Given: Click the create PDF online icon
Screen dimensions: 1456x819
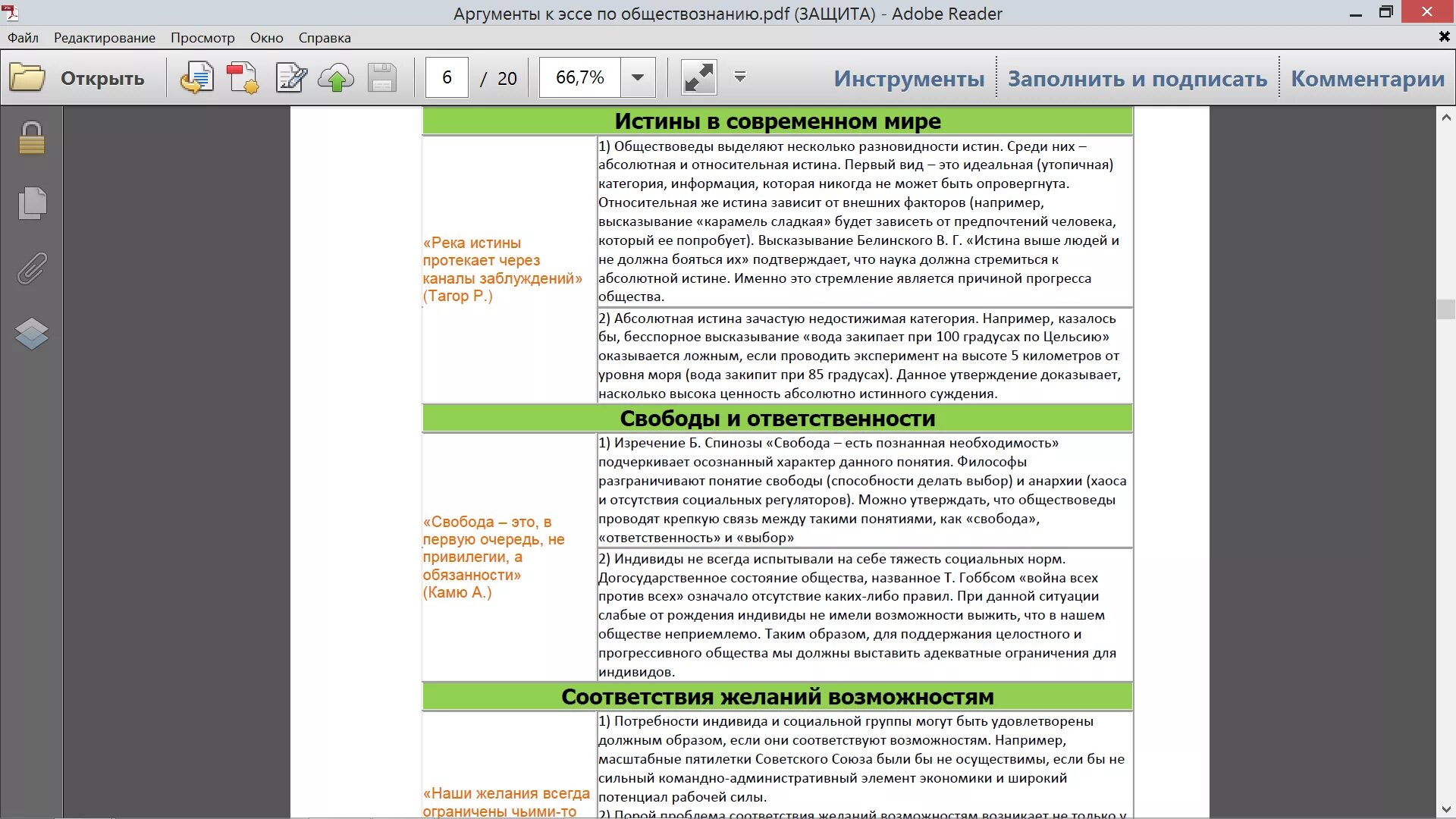Looking at the screenshot, I should coord(197,77).
